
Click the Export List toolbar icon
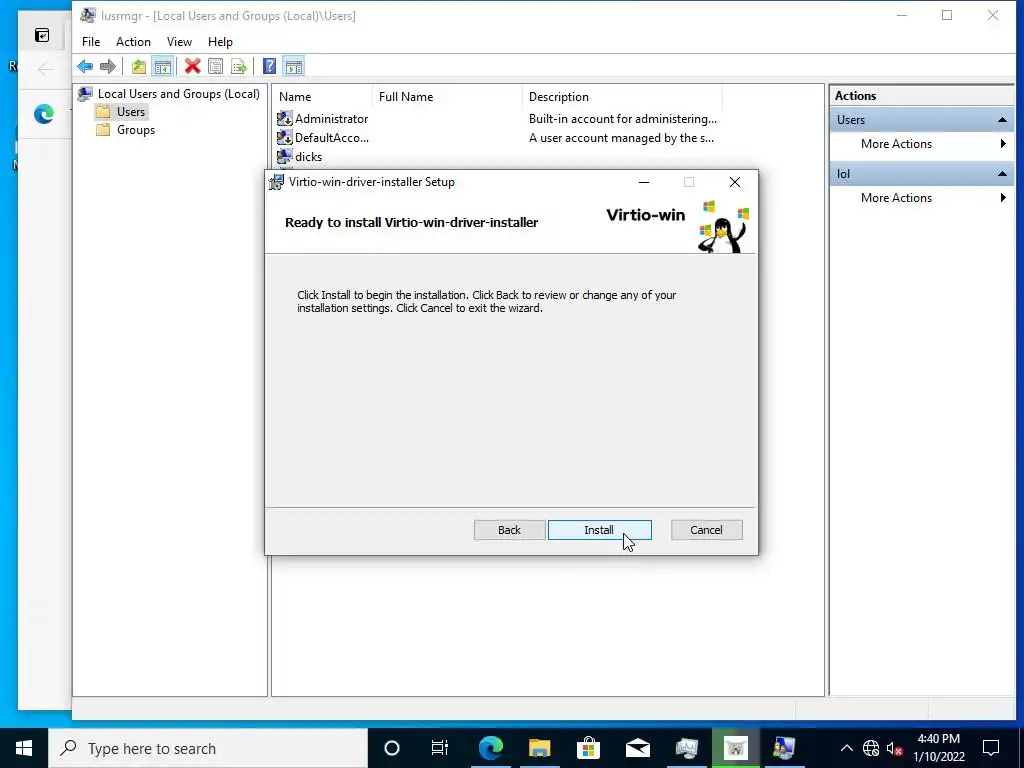click(x=239, y=66)
